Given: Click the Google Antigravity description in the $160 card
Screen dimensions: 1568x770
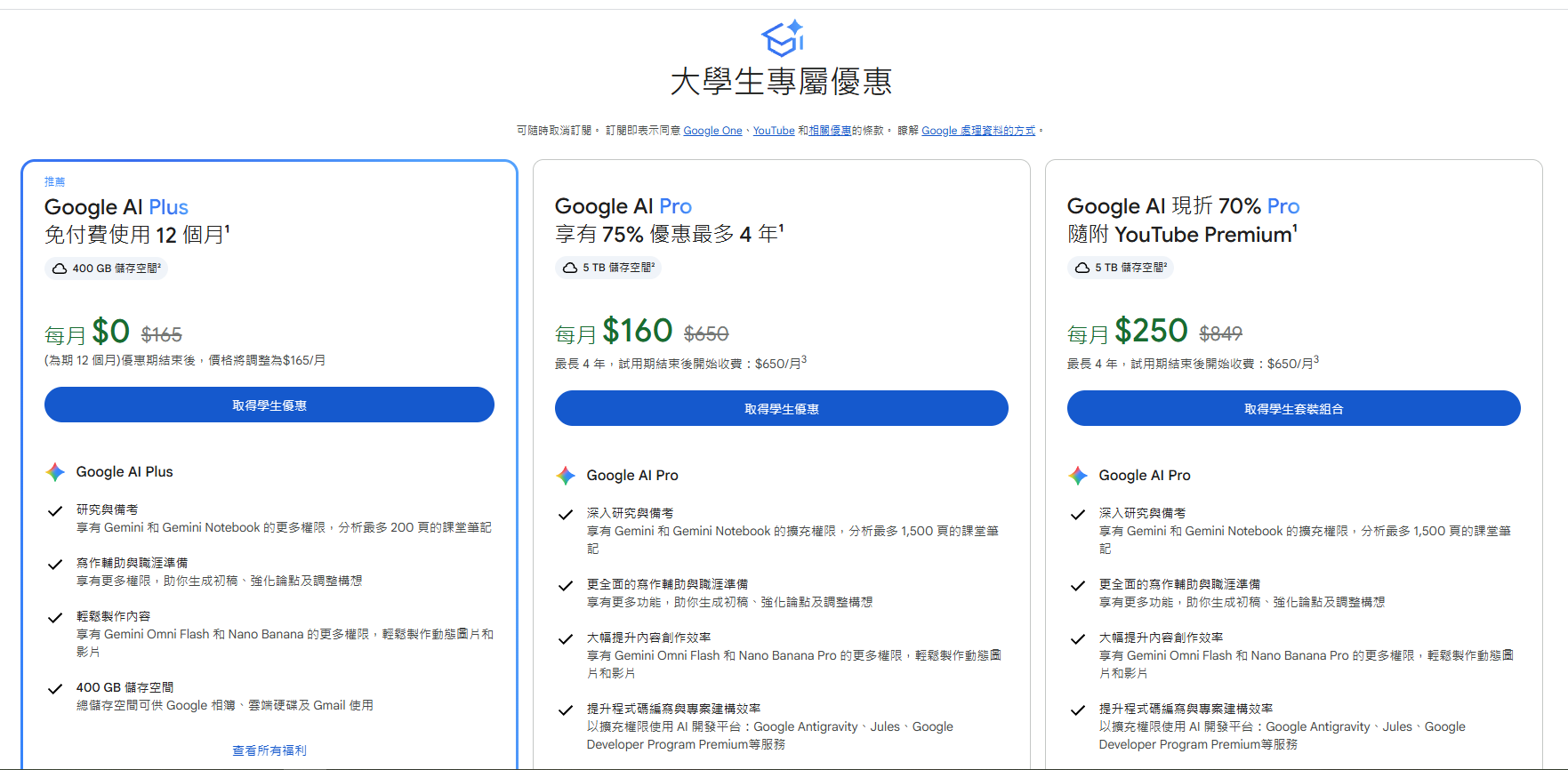Looking at the screenshot, I should point(770,735).
